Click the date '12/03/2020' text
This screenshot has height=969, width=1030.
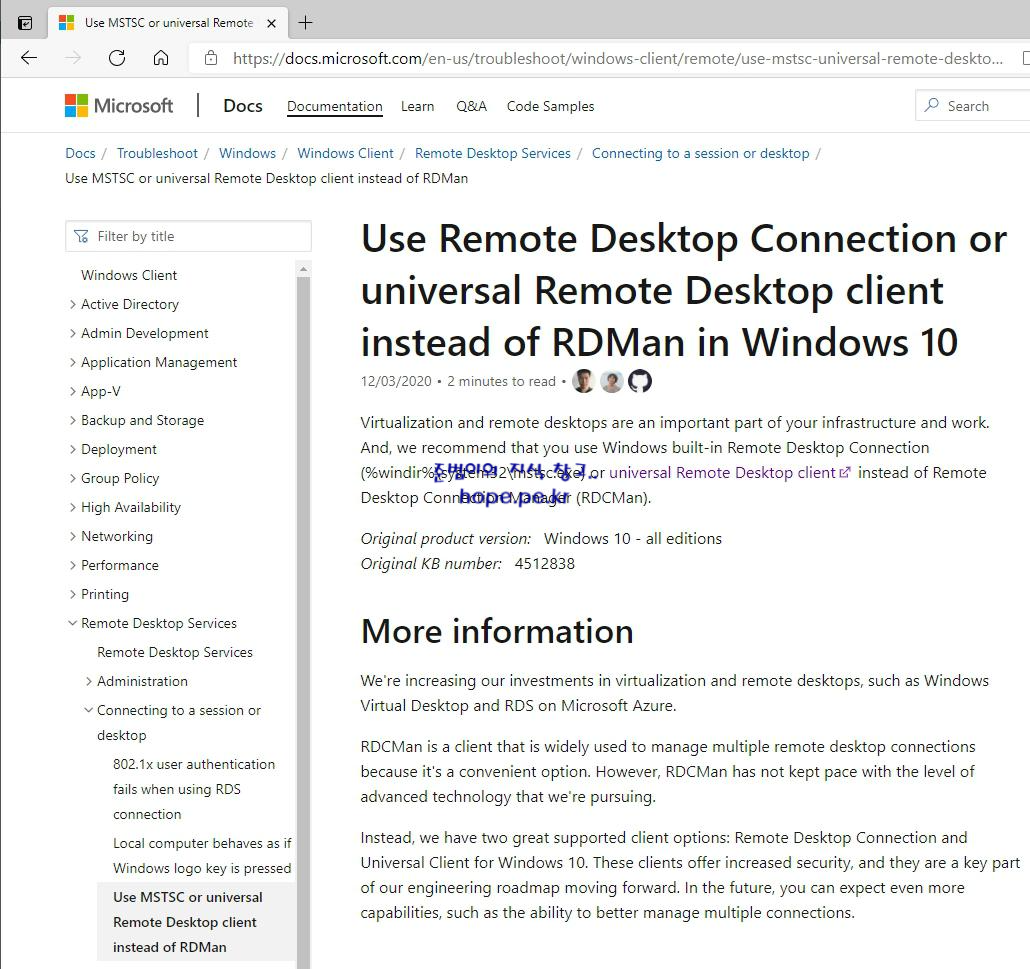[395, 381]
